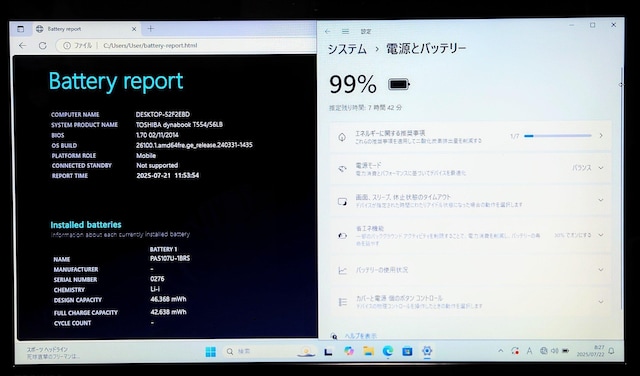Click the バッテリーの使用状況 chart icon

[342, 270]
